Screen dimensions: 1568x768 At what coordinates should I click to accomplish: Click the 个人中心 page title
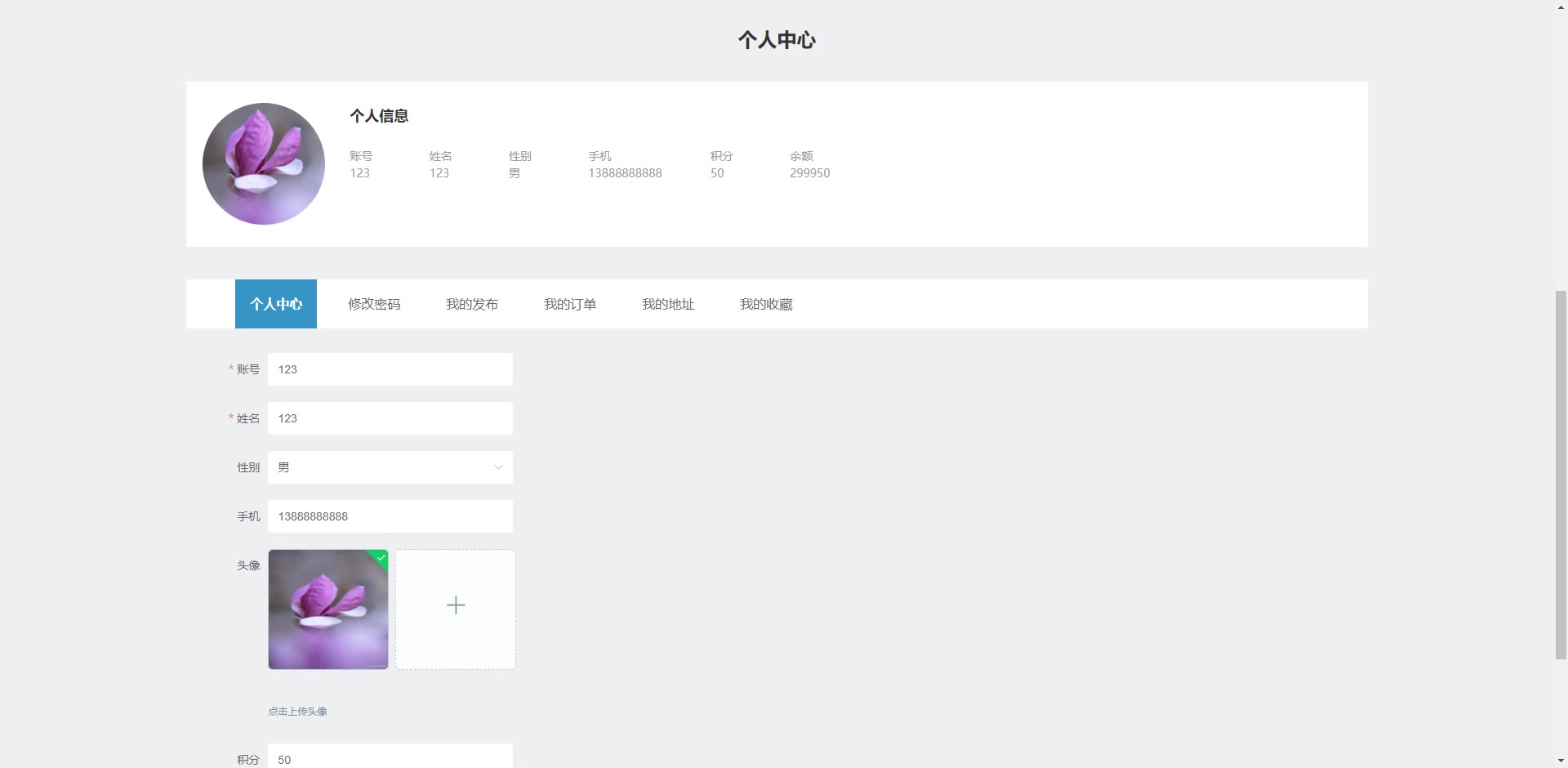(777, 40)
